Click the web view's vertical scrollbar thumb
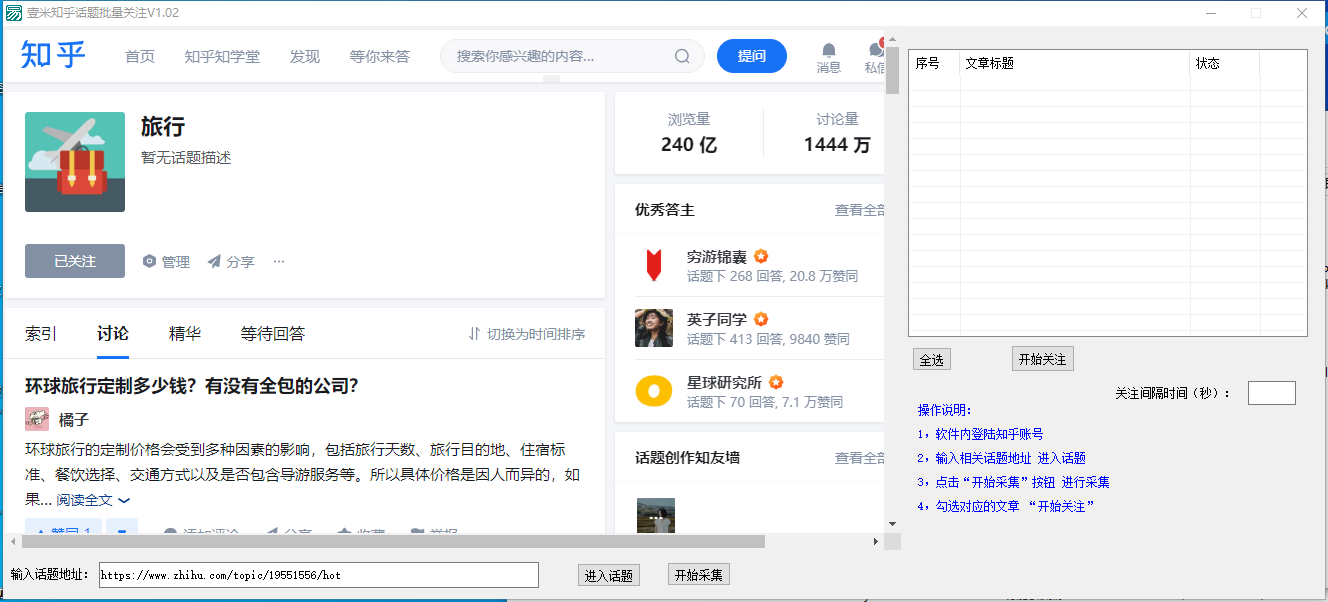This screenshot has height=602, width=1328. coord(893,70)
